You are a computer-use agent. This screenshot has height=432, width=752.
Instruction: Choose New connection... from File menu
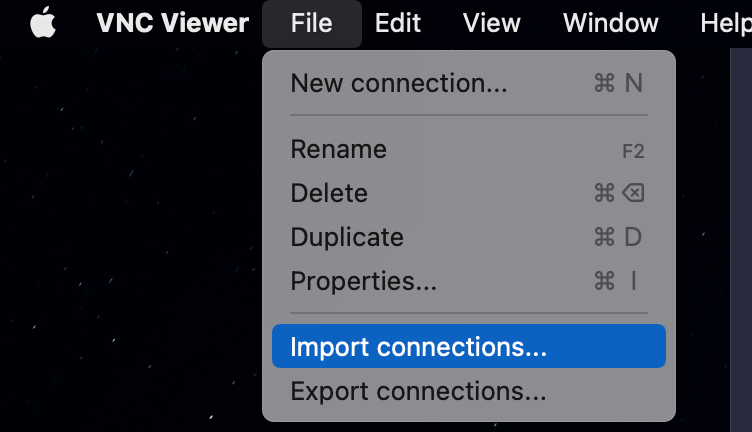coord(398,83)
